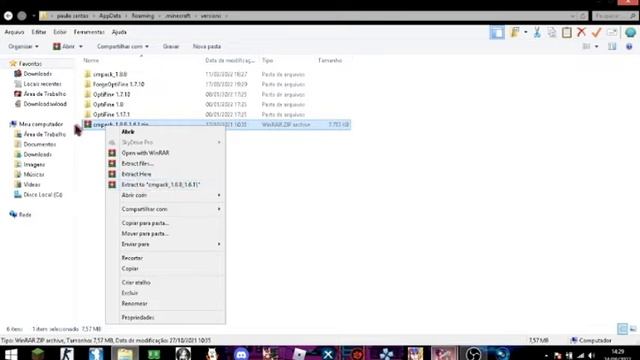Expand the address bar history dropdown
640x360 pixels.
573,16
